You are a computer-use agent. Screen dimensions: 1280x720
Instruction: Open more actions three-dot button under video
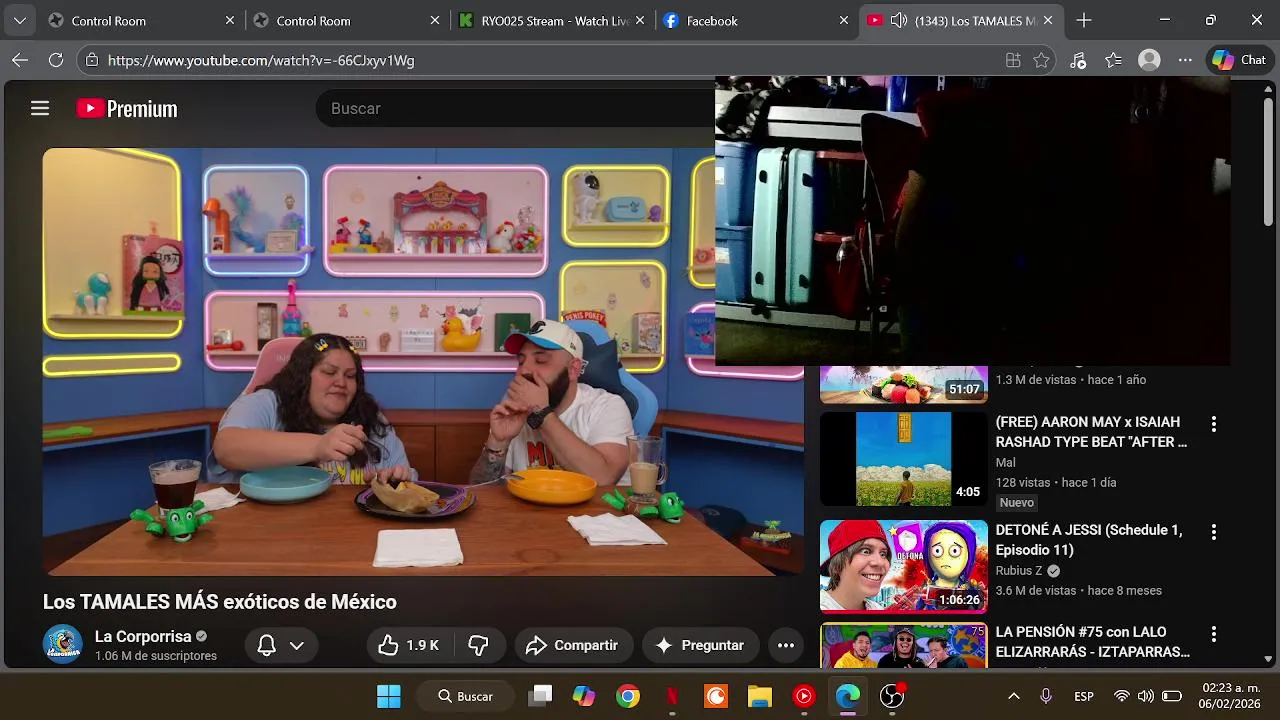click(786, 645)
